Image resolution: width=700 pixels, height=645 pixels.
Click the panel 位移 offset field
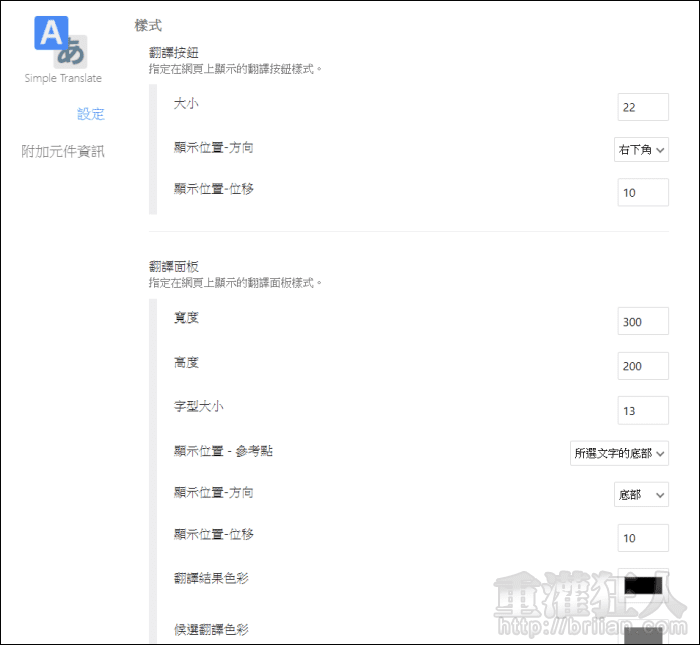pyautogui.click(x=642, y=538)
